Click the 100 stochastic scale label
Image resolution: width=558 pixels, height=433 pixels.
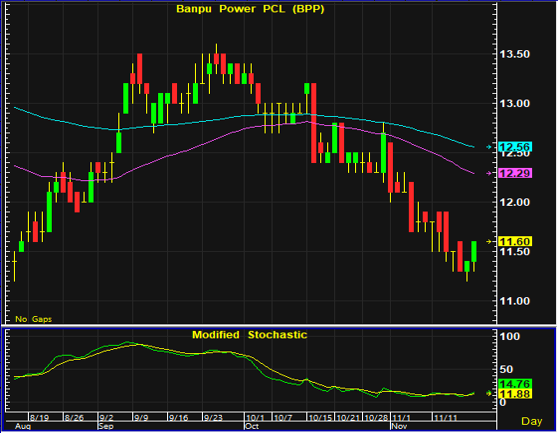[x=510, y=336]
